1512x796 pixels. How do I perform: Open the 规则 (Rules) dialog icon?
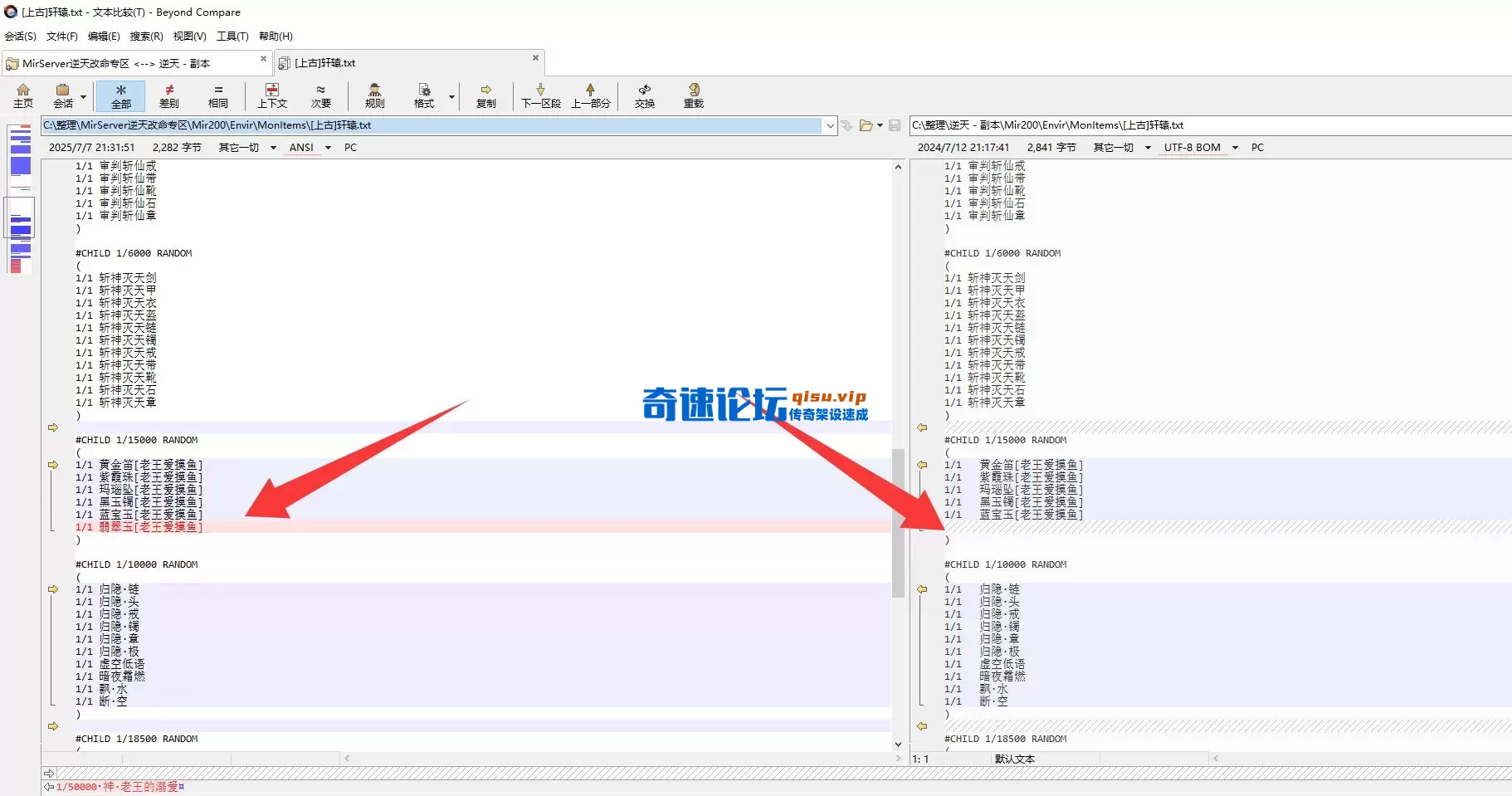click(375, 95)
